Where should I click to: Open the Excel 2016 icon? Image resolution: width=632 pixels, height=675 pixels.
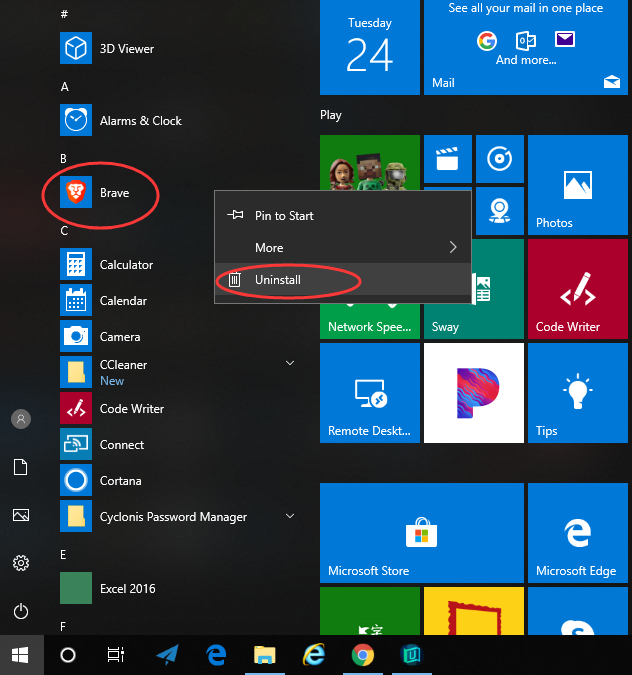76,588
